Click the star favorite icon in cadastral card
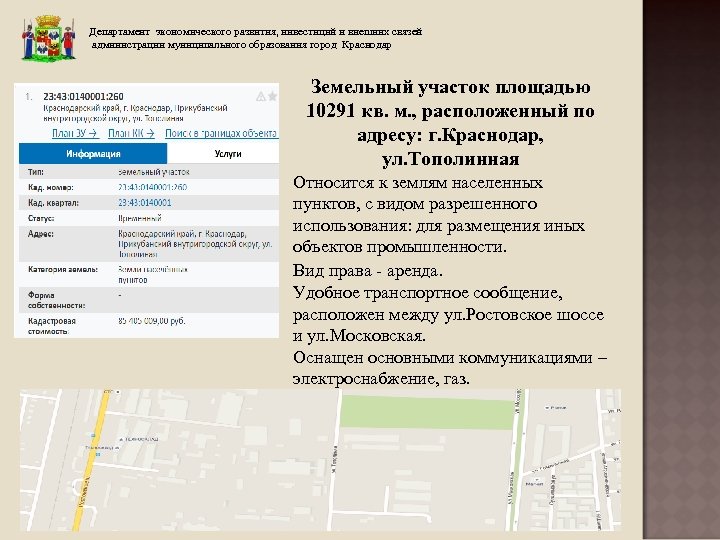The height and width of the screenshot is (540, 720). click(273, 96)
